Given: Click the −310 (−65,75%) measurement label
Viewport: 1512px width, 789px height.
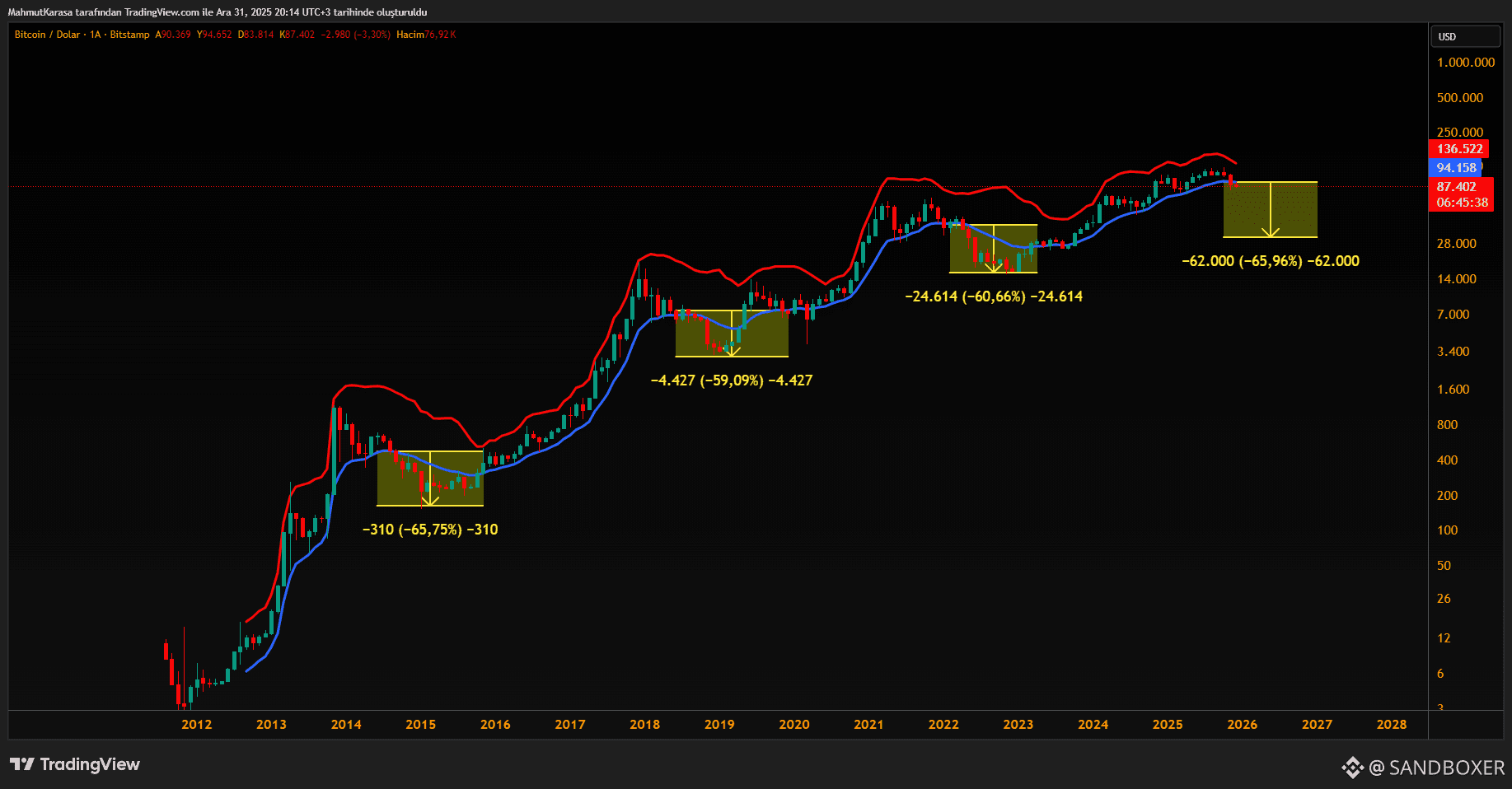Looking at the screenshot, I should coord(430,530).
